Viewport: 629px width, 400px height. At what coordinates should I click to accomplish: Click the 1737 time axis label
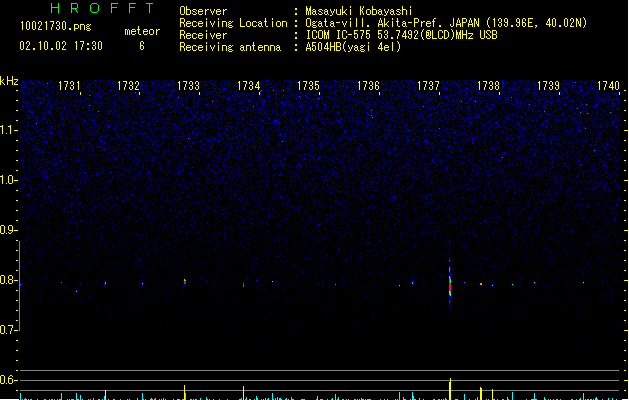[x=428, y=86]
